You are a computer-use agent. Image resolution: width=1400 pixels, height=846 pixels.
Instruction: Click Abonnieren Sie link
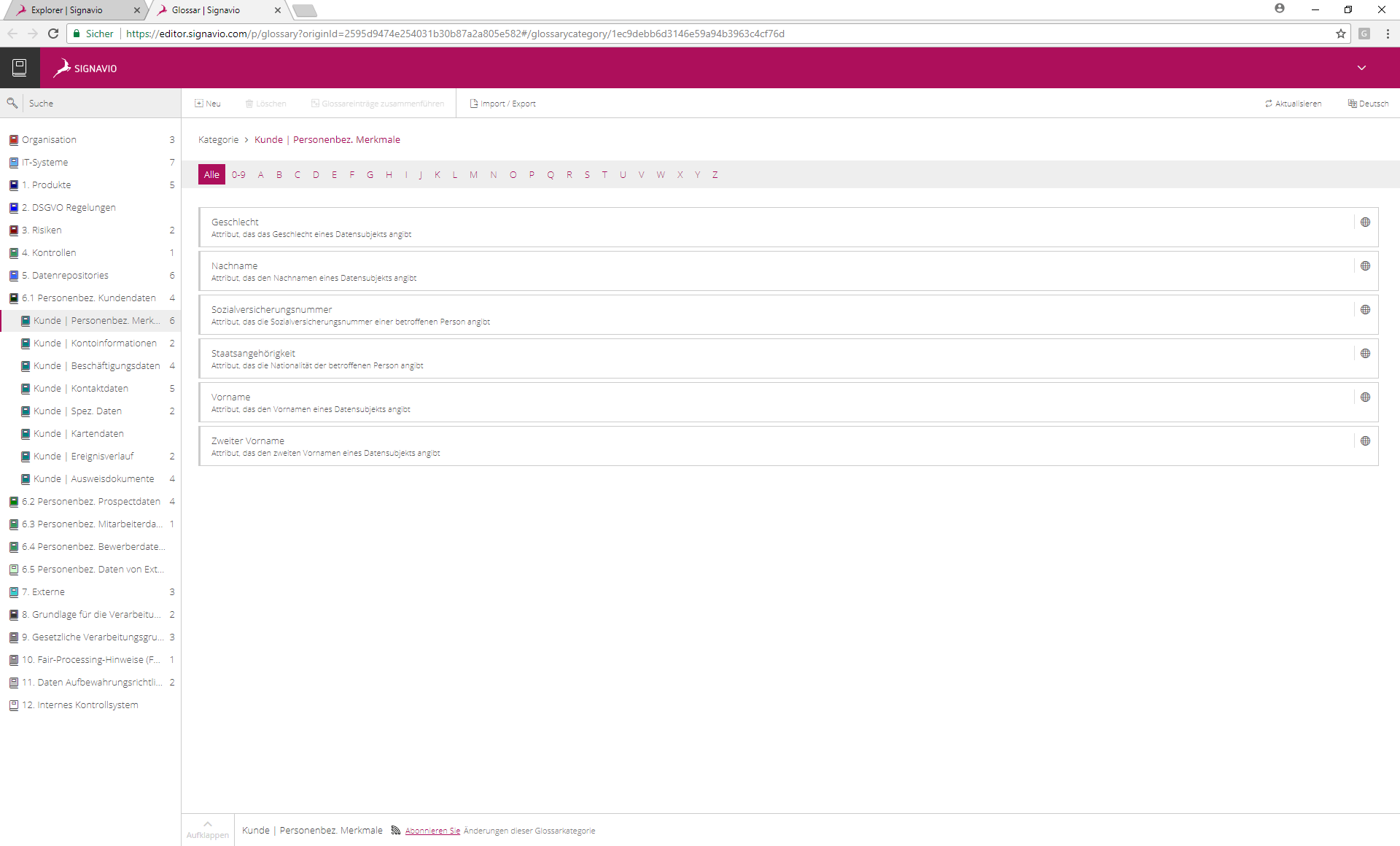[x=432, y=831]
